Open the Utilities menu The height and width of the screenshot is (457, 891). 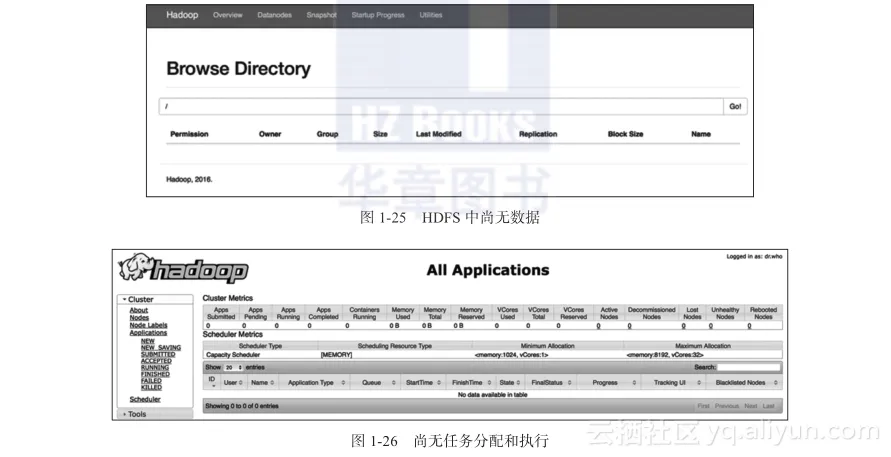pyautogui.click(x=431, y=15)
